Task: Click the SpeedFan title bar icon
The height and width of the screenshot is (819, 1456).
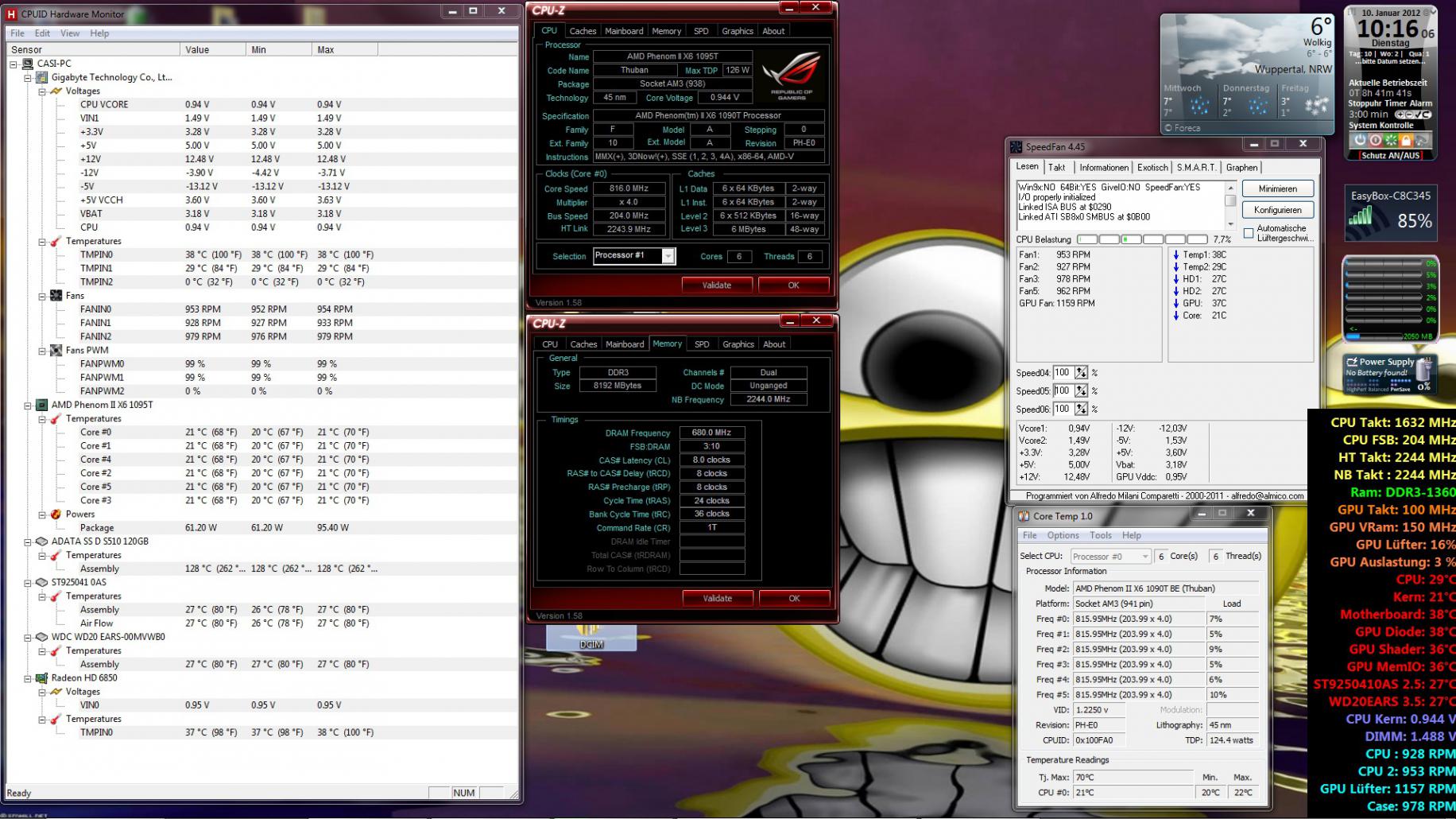Action: coord(1016,147)
